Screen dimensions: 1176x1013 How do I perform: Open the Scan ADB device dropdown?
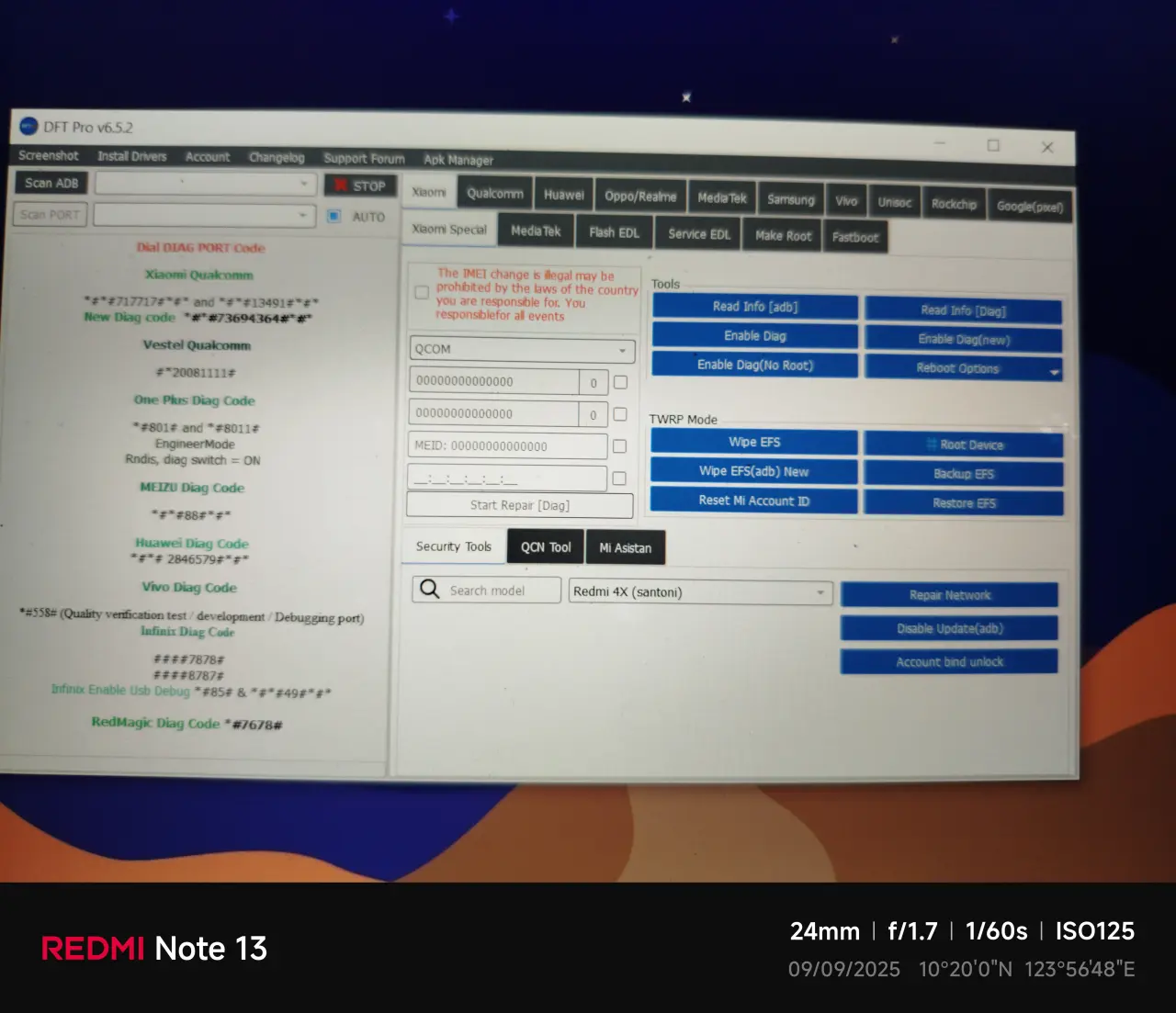(x=206, y=184)
